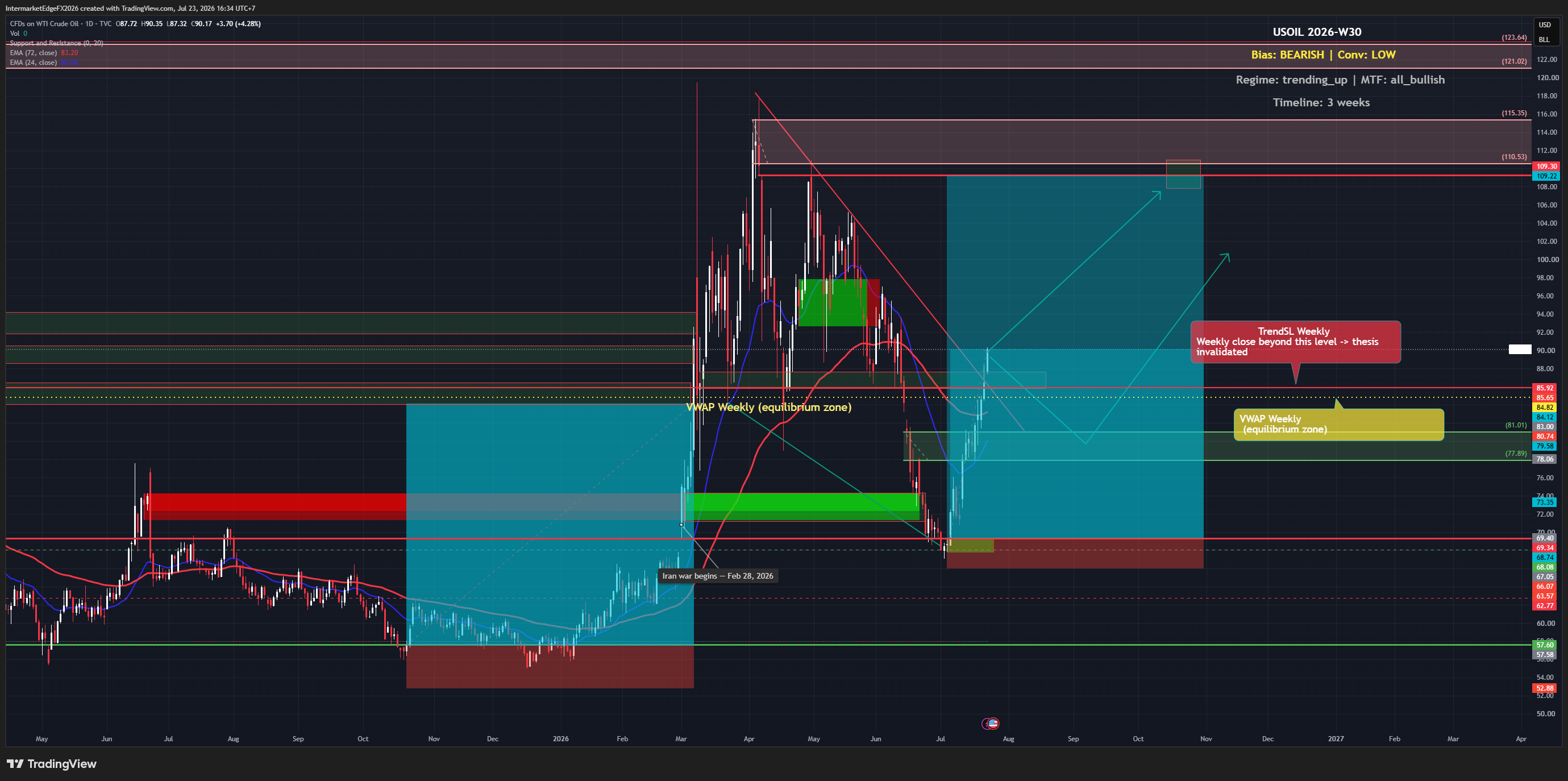Click the 84.82 yellow VWAP price label
This screenshot has height=781, width=1568.
(x=1545, y=407)
